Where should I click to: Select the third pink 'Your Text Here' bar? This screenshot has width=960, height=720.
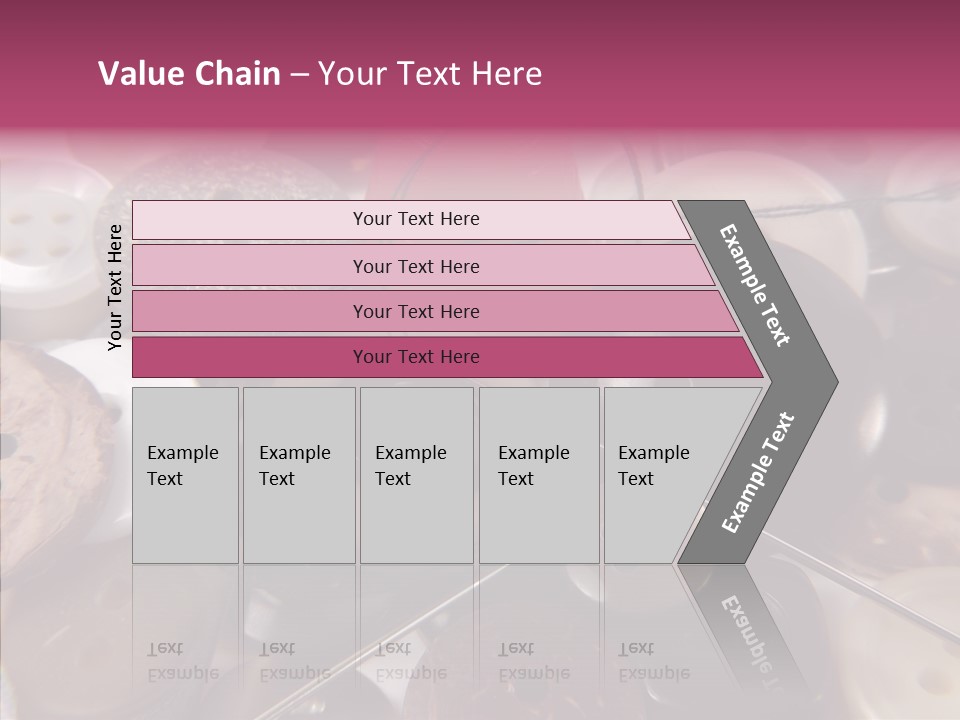[x=415, y=311]
